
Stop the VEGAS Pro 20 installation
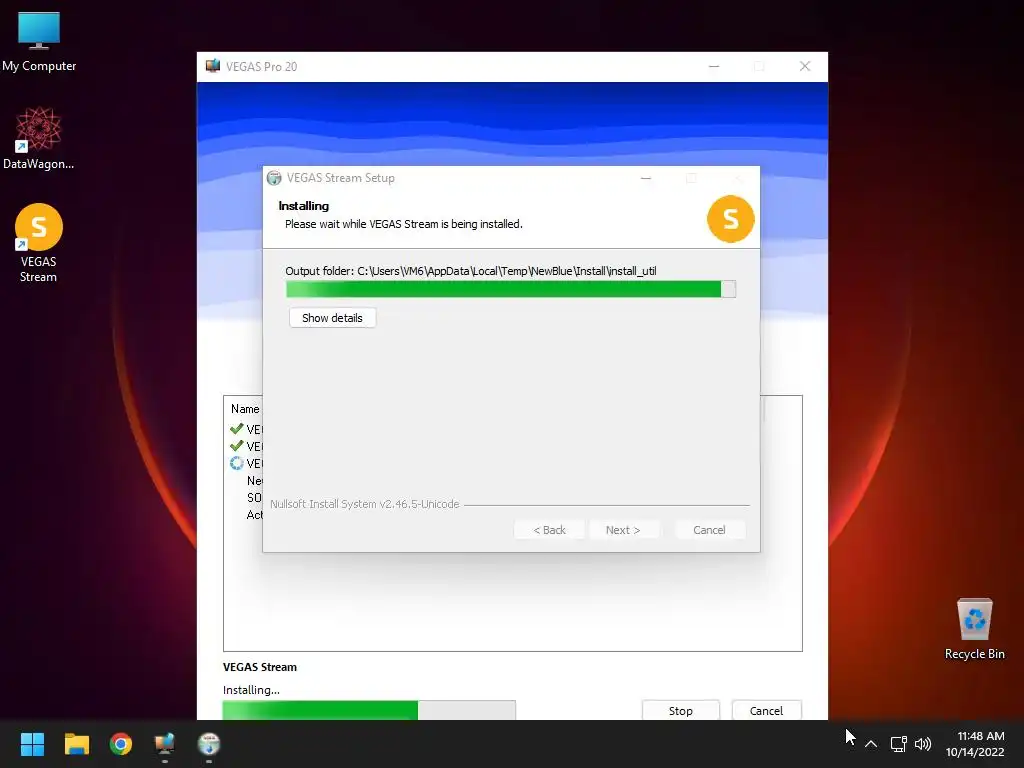(x=680, y=711)
